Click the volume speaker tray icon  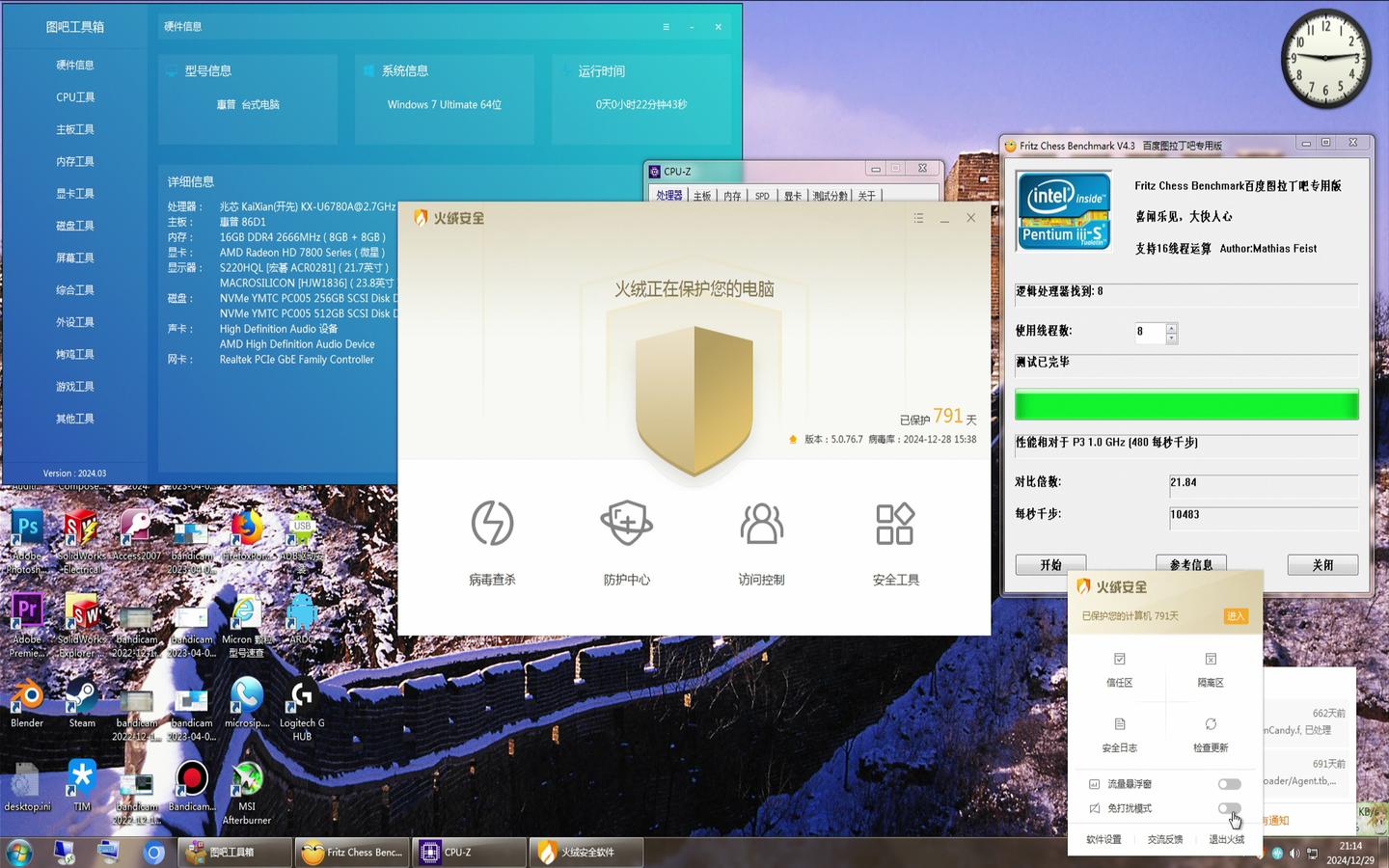coord(1294,853)
